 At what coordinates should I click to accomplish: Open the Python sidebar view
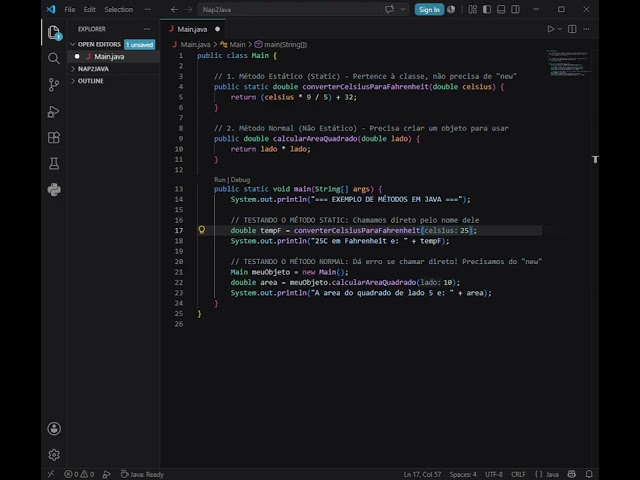coord(54,190)
